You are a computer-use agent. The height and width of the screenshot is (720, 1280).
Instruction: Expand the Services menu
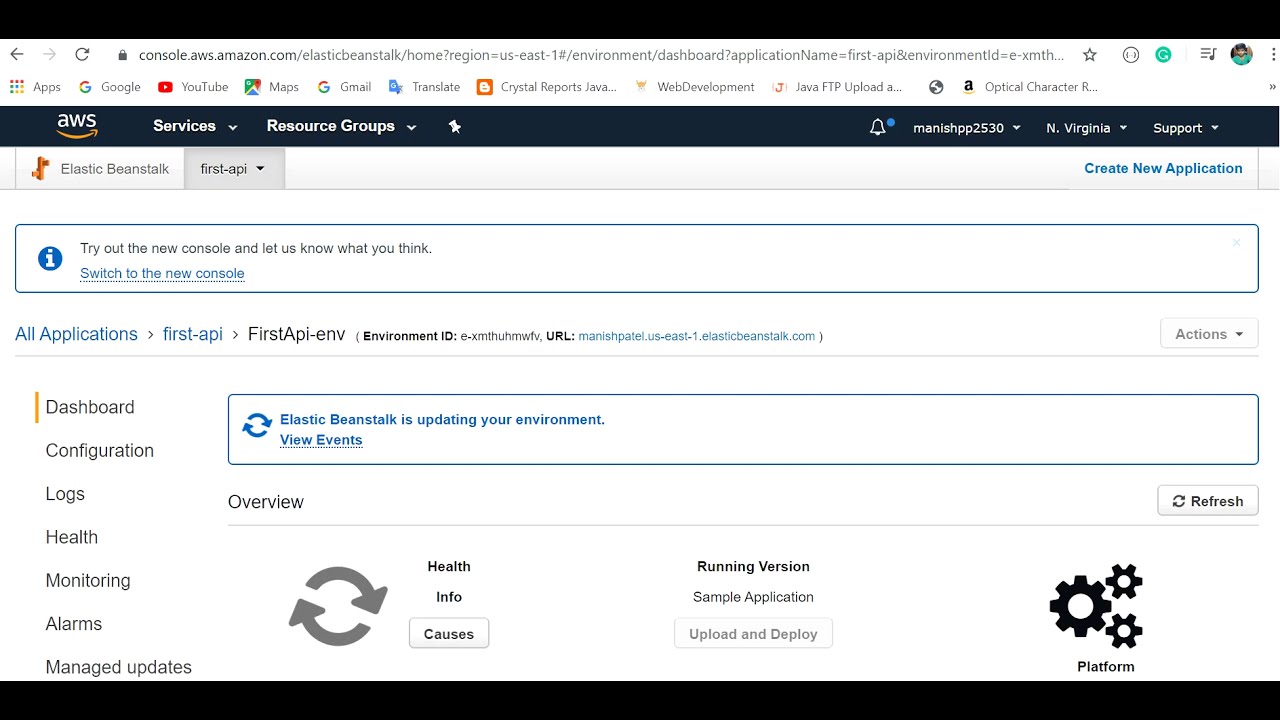click(195, 126)
